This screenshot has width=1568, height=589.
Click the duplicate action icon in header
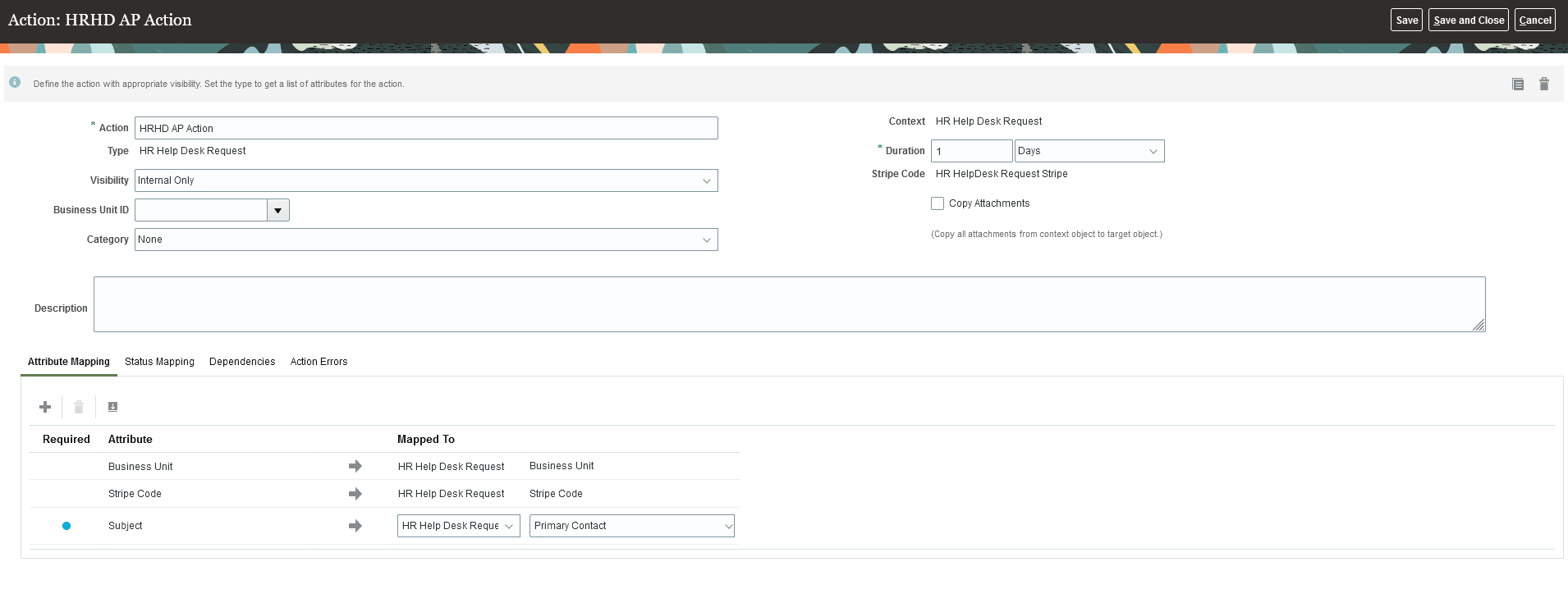pyautogui.click(x=1518, y=84)
